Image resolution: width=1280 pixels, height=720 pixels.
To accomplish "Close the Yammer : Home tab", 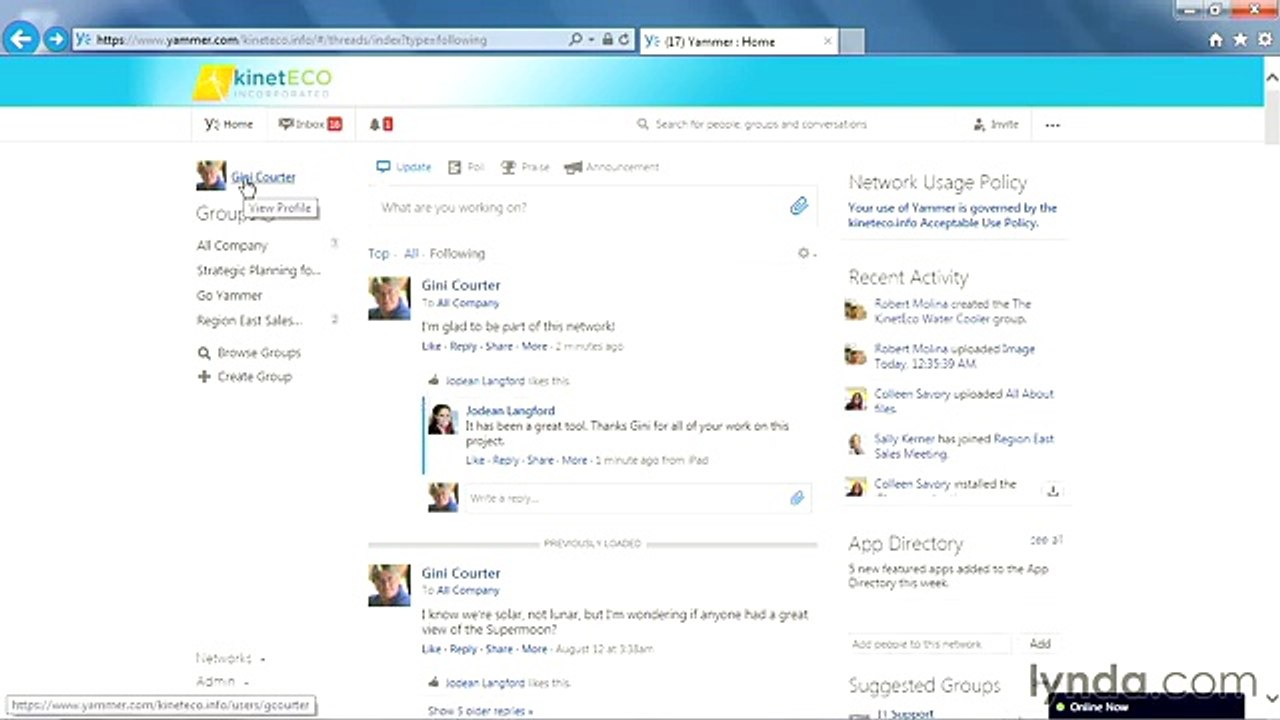I will 827,41.
